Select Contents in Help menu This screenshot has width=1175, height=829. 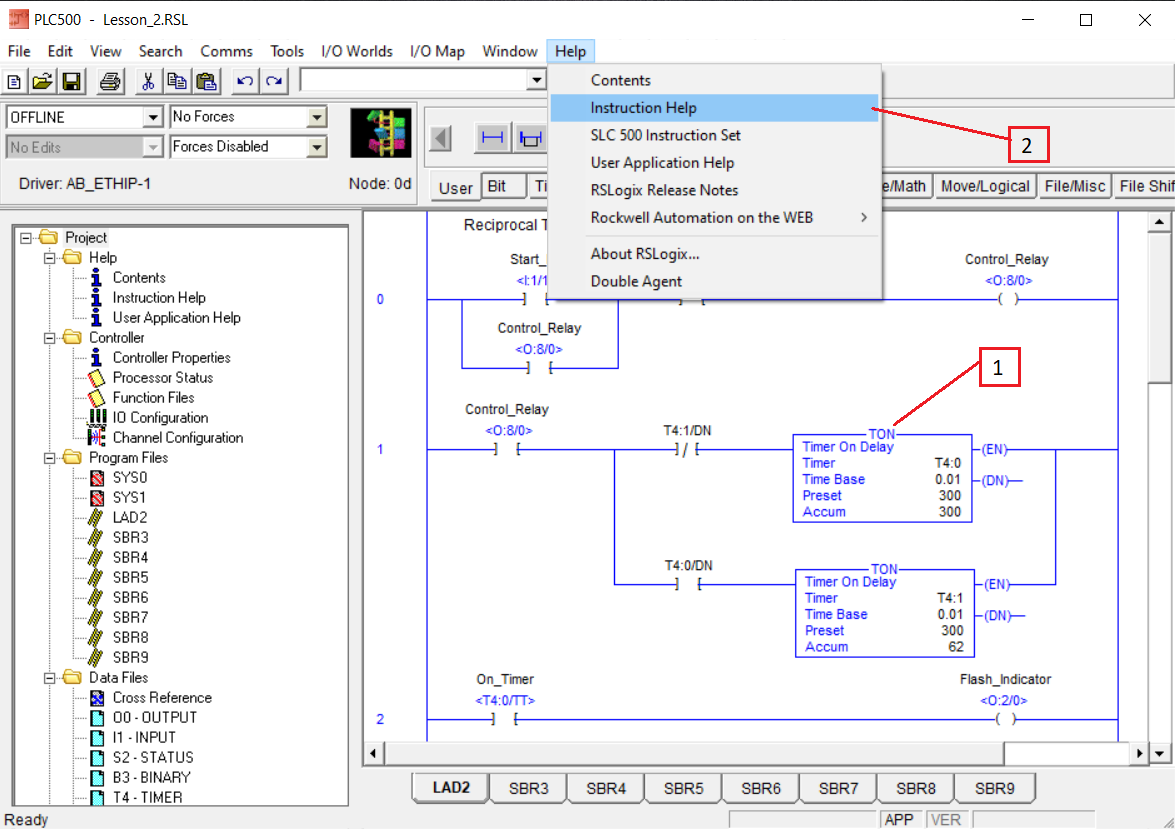[x=715, y=80]
